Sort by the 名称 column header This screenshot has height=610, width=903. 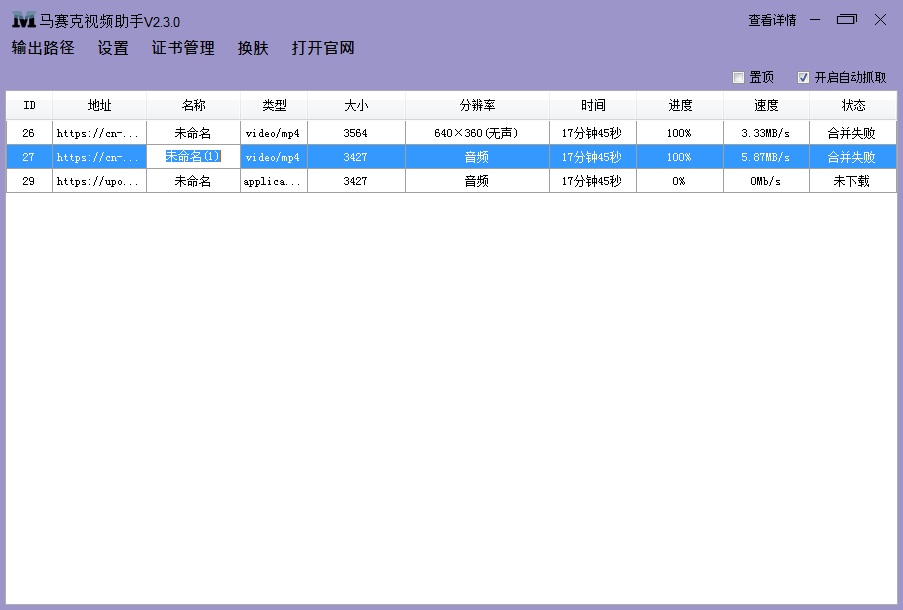pyautogui.click(x=194, y=105)
